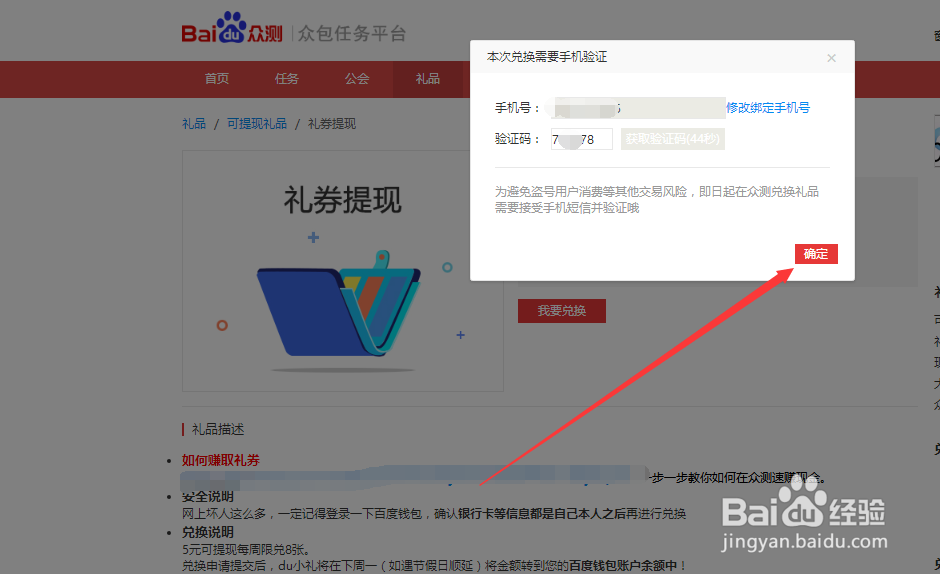Click the 5元可提现每周限兑8张 text

[246, 549]
